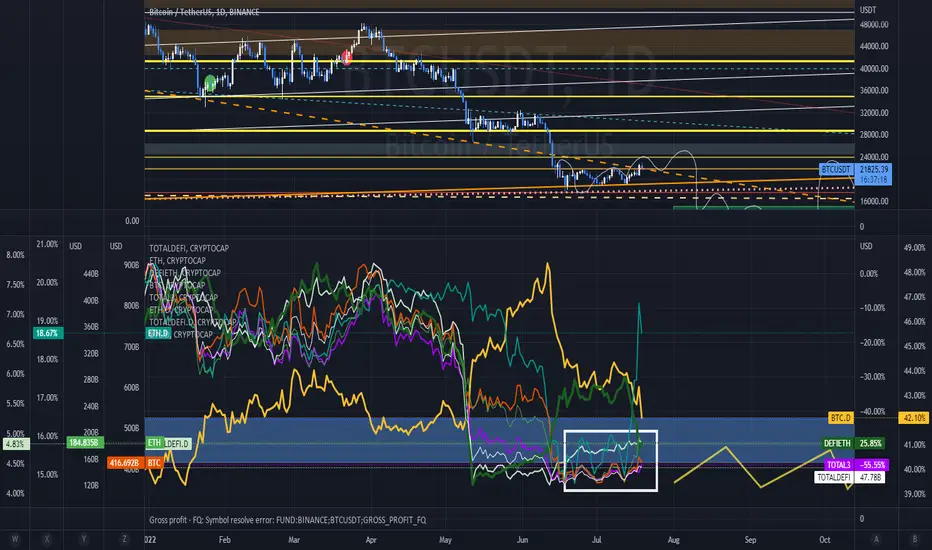Click the Gross profit symbol resolve error text

coord(287,520)
